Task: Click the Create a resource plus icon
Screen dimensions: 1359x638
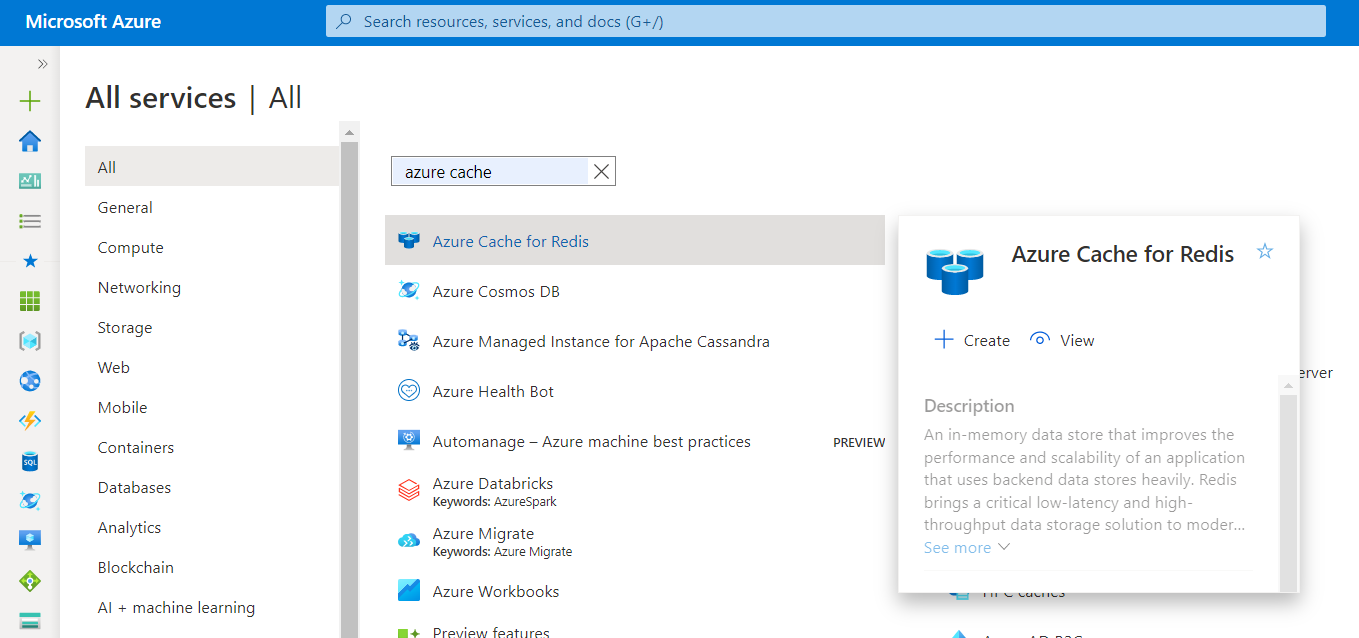Action: 30,101
